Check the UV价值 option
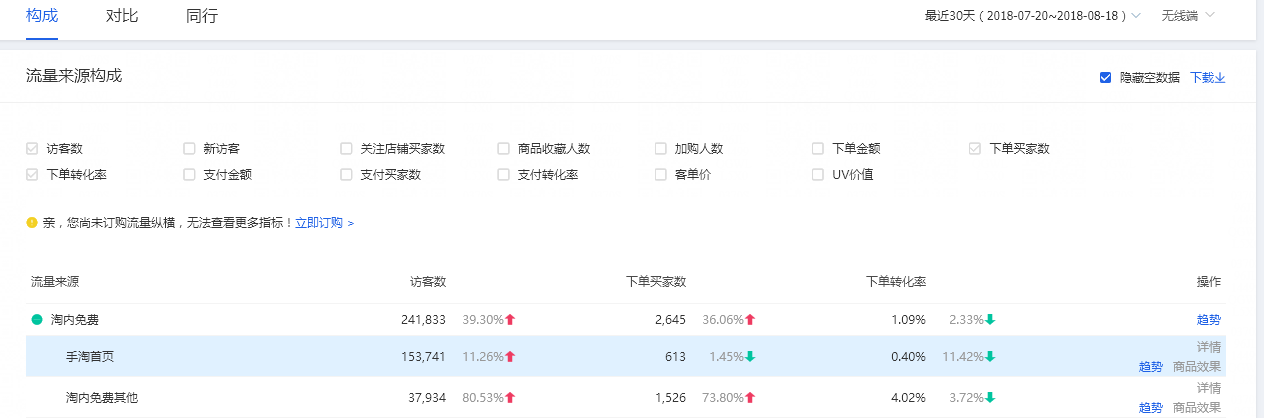This screenshot has height=418, width=1264. 818,175
